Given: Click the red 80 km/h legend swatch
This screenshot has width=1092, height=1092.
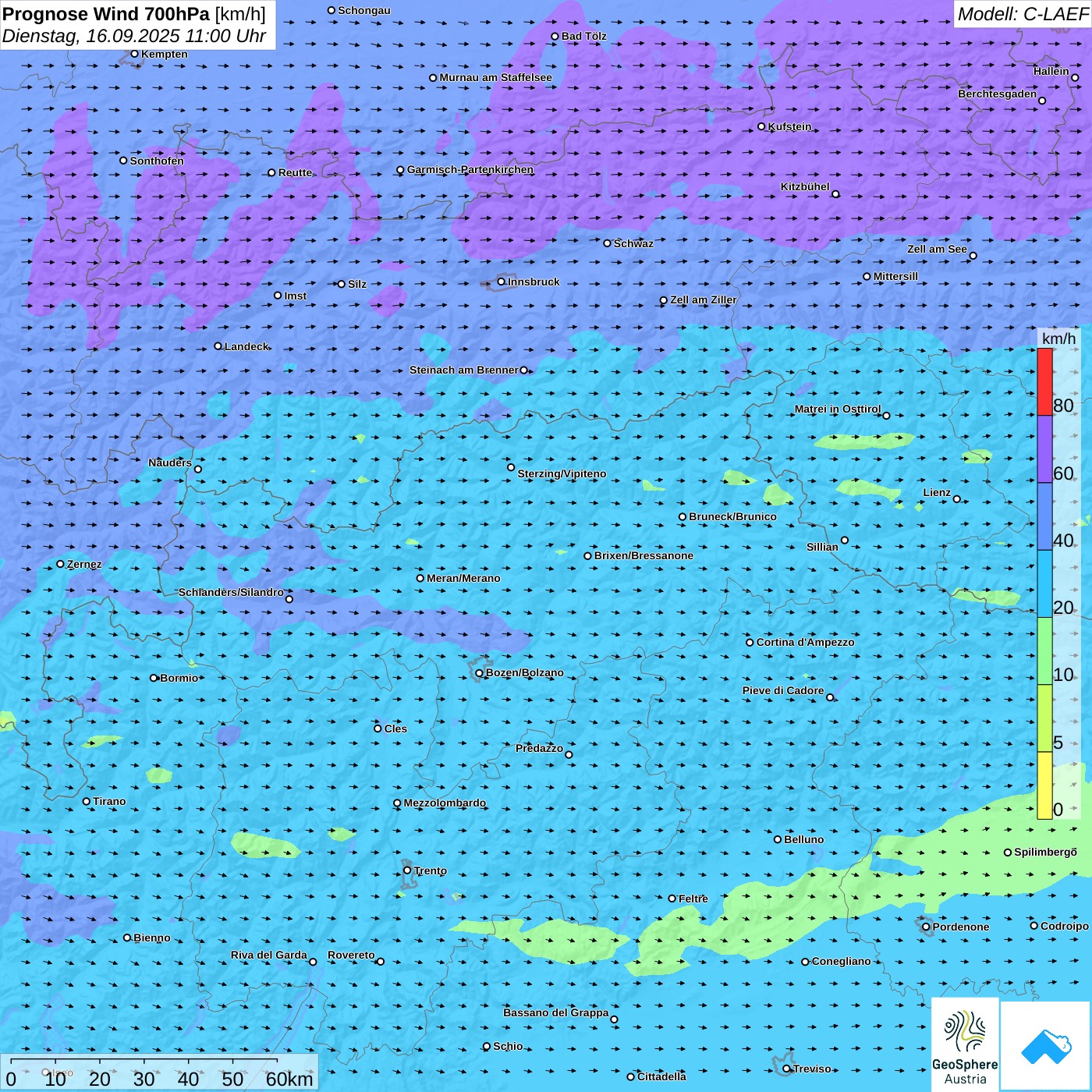Looking at the screenshot, I should point(1044,381).
